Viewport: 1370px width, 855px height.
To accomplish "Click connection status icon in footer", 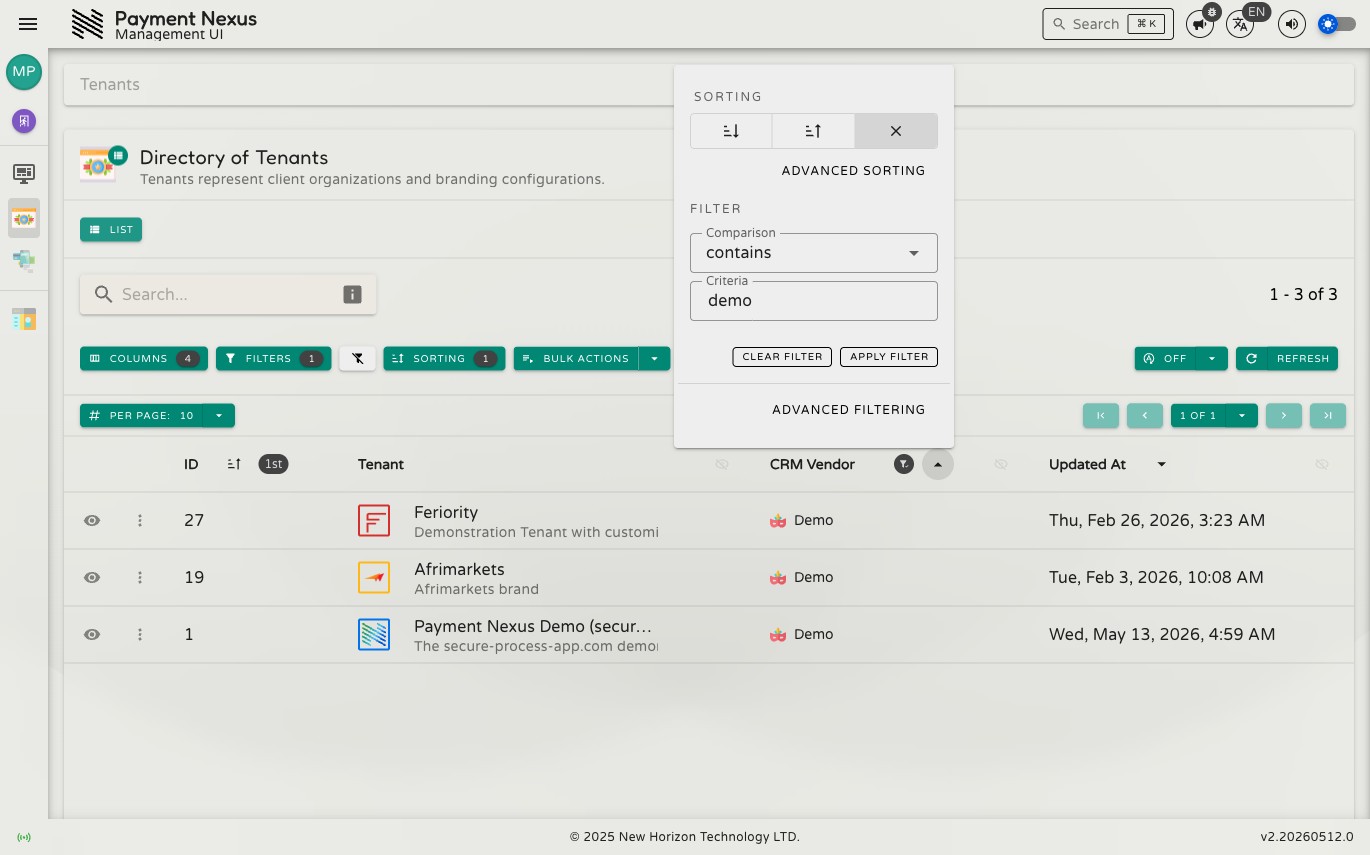I will 24,837.
